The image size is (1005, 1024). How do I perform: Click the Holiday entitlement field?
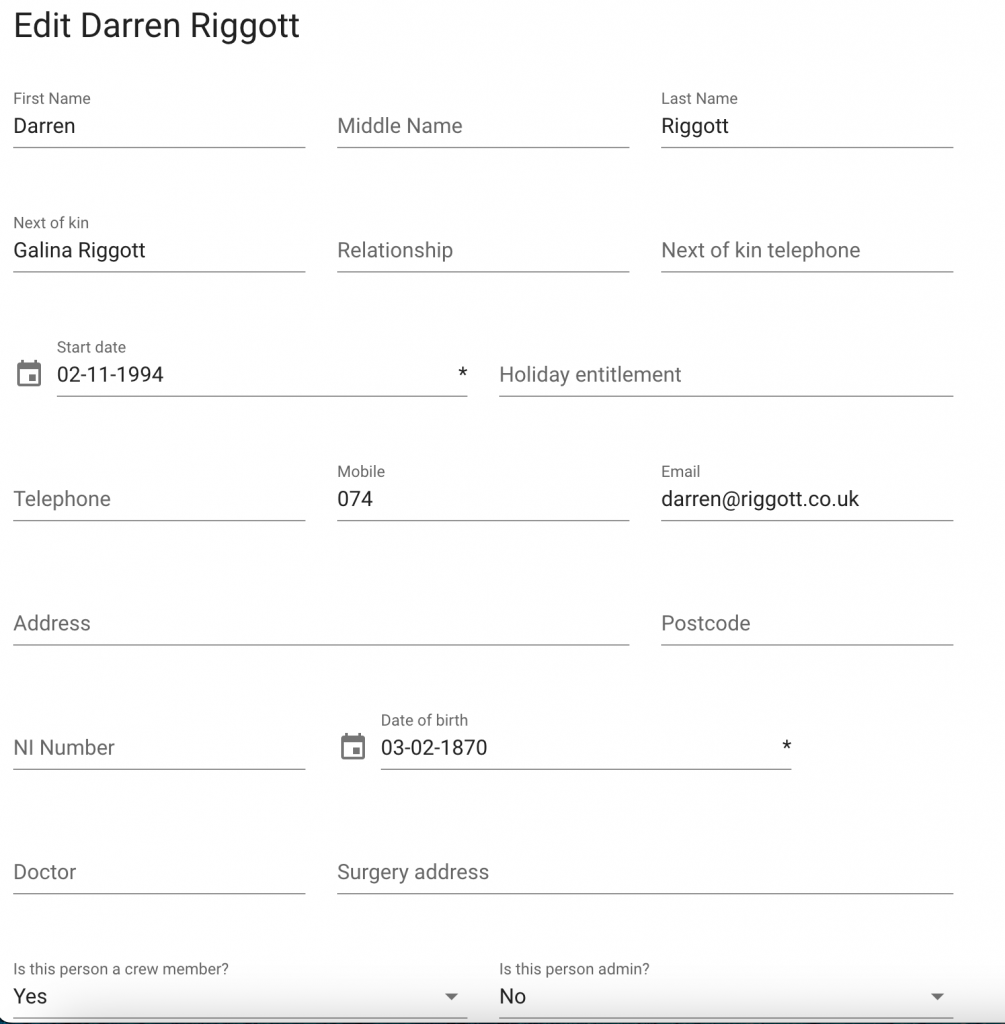coord(725,375)
